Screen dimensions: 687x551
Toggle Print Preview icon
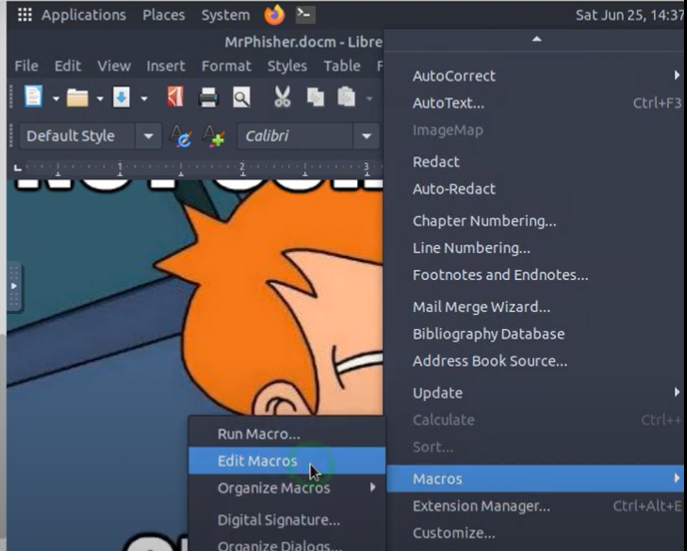coord(241,97)
